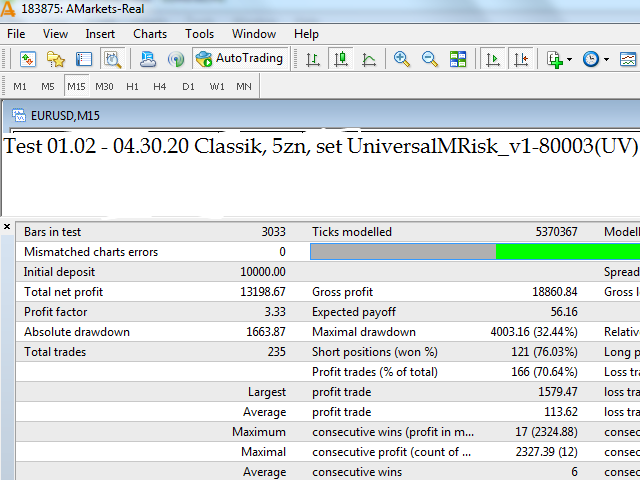Toggle the Strategy Tester magnifier icon
Image resolution: width=640 pixels, height=480 pixels.
112,60
